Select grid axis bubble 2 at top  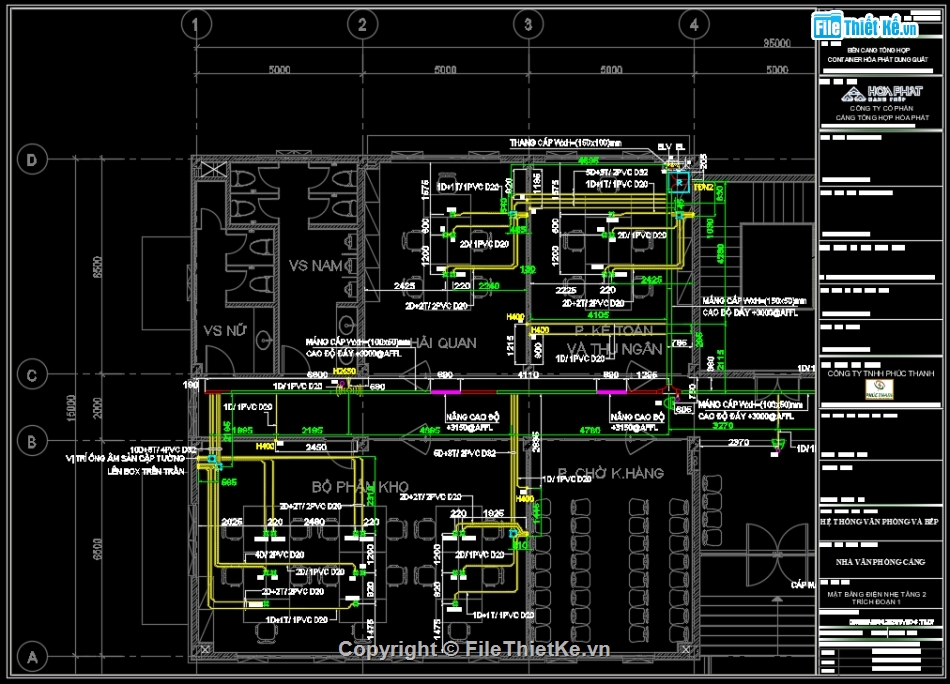pos(361,24)
